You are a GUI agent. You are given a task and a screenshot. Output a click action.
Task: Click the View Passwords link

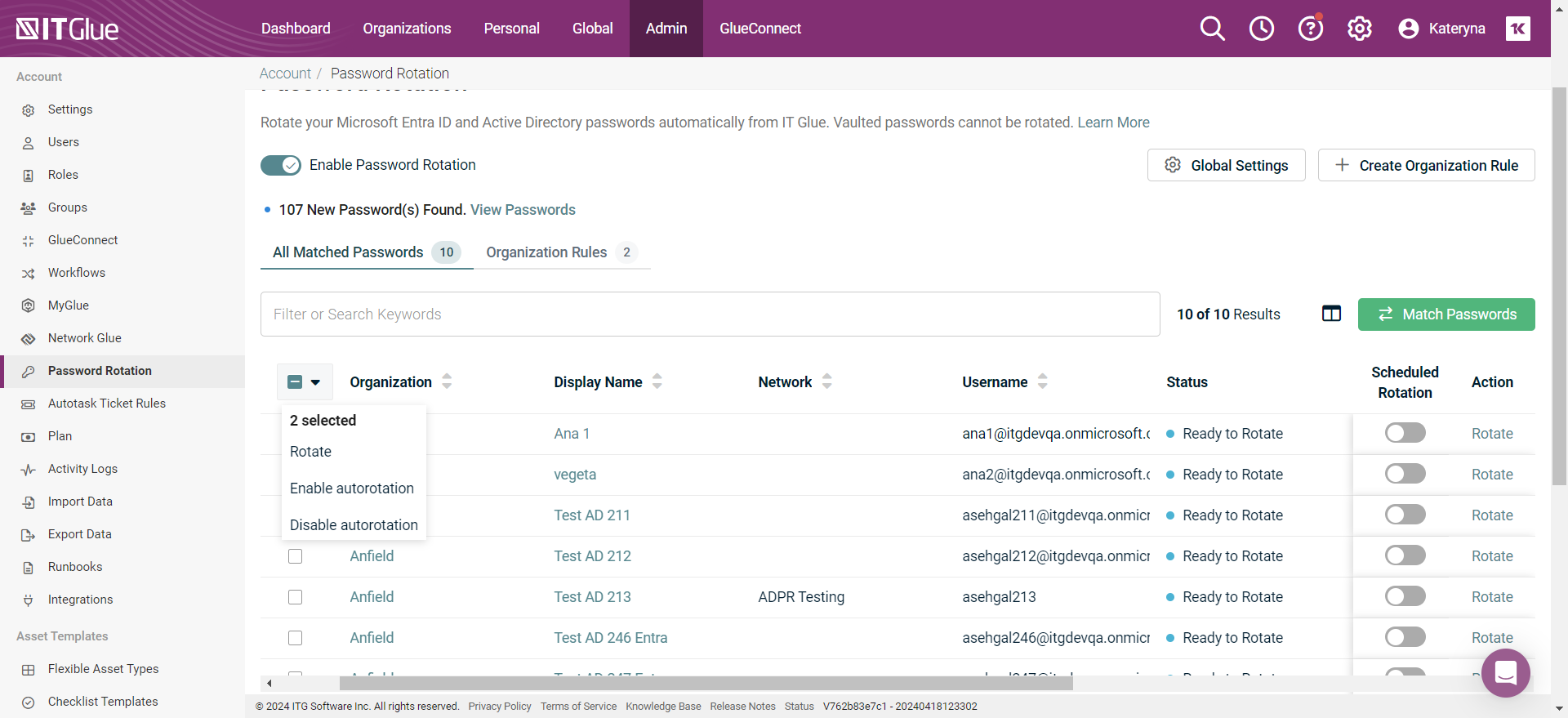click(523, 210)
